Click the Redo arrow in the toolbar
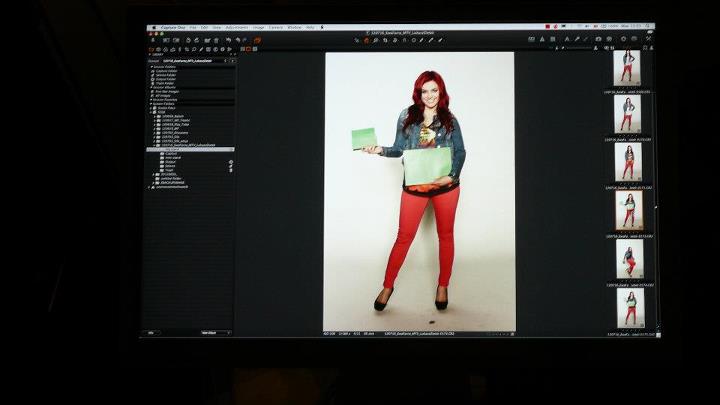Image resolution: width=720 pixels, height=405 pixels. click(245, 40)
